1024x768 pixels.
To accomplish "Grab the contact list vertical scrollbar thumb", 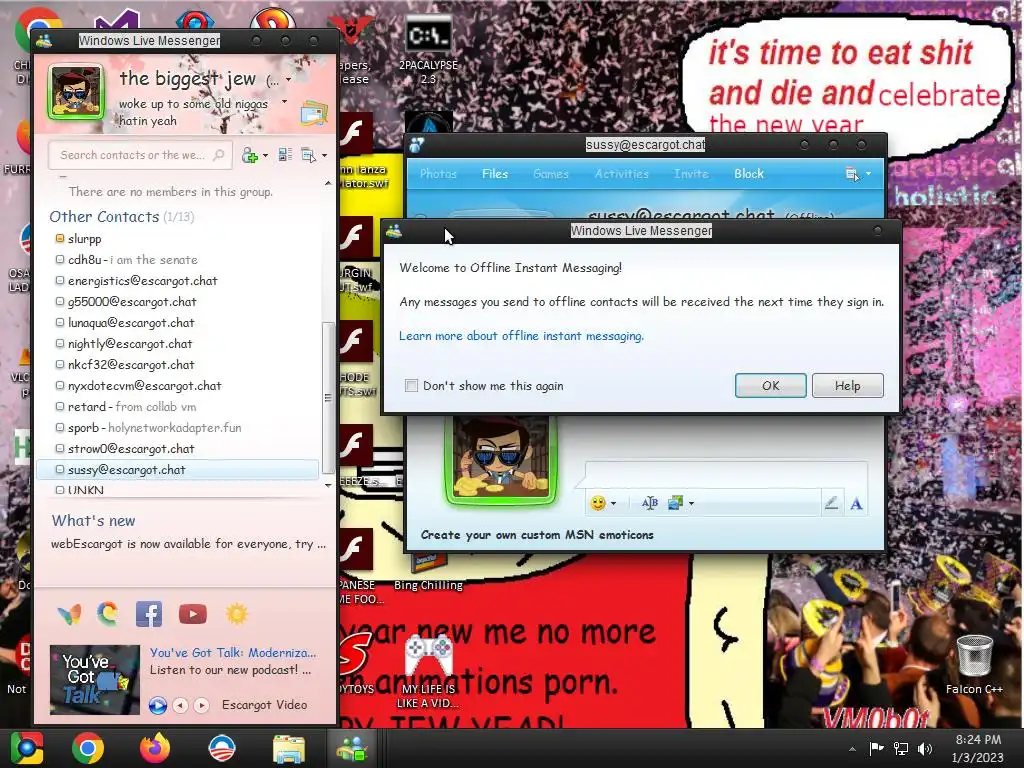I will pyautogui.click(x=328, y=397).
